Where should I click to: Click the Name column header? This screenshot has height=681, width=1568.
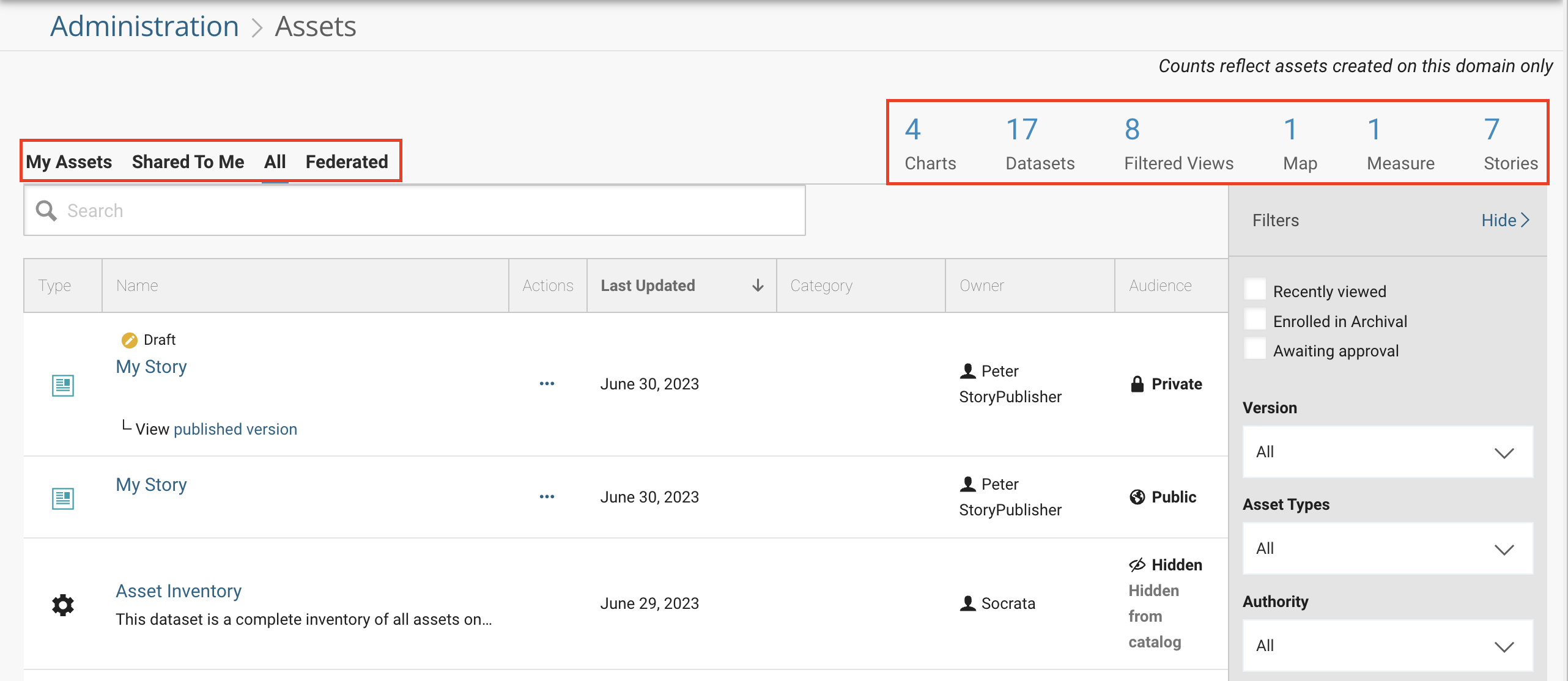305,285
